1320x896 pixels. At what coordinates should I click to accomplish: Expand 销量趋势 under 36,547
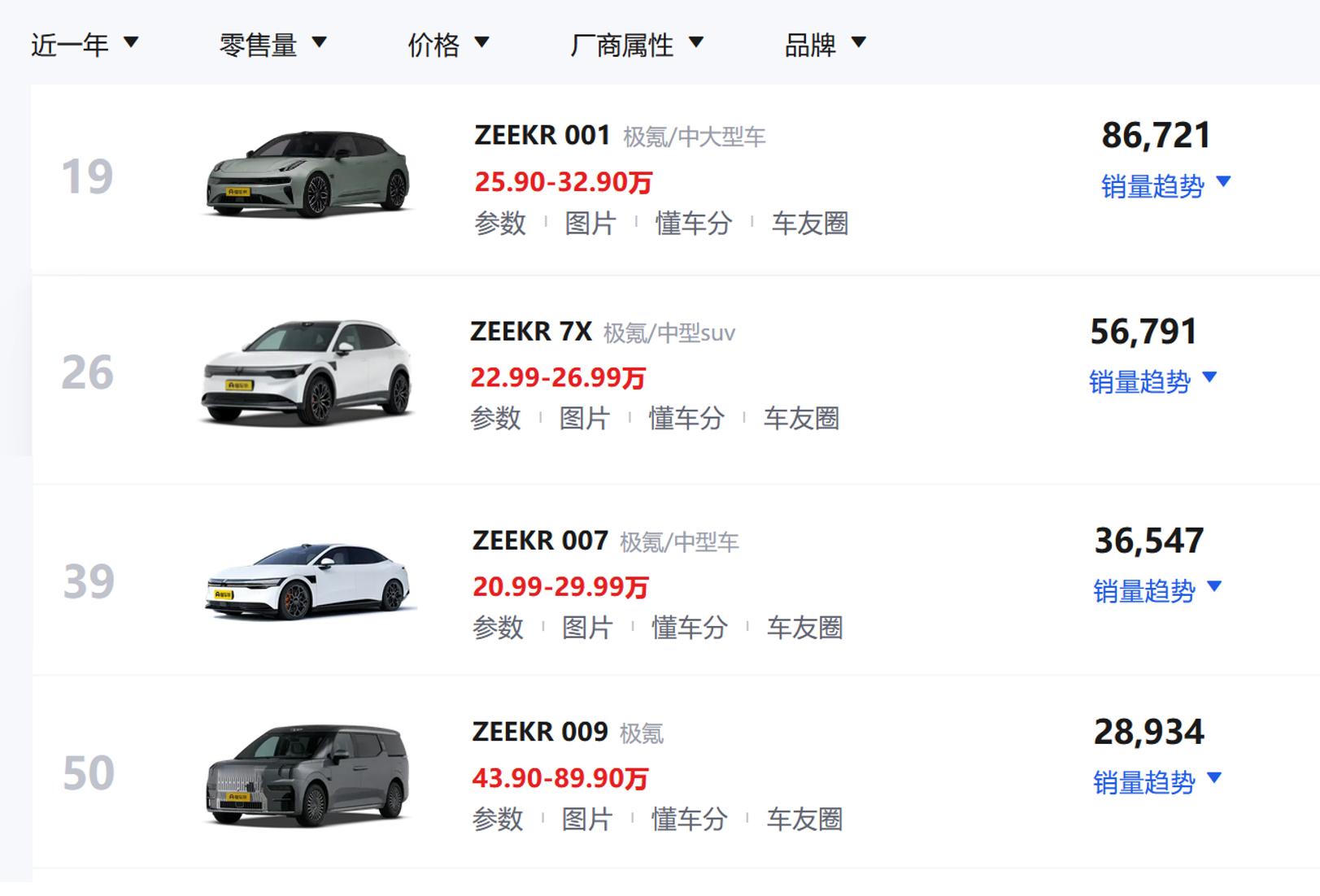[1158, 591]
